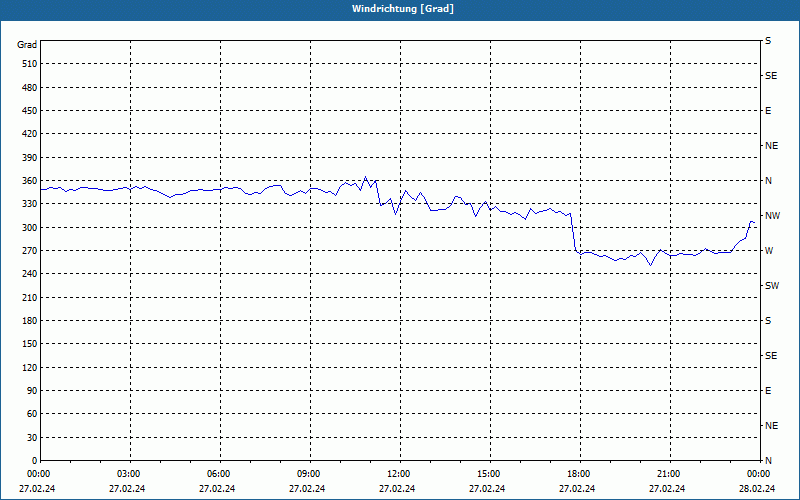This screenshot has width=800, height=500.
Task: Click the 00:00 label above 28.02.24
Action: click(760, 474)
